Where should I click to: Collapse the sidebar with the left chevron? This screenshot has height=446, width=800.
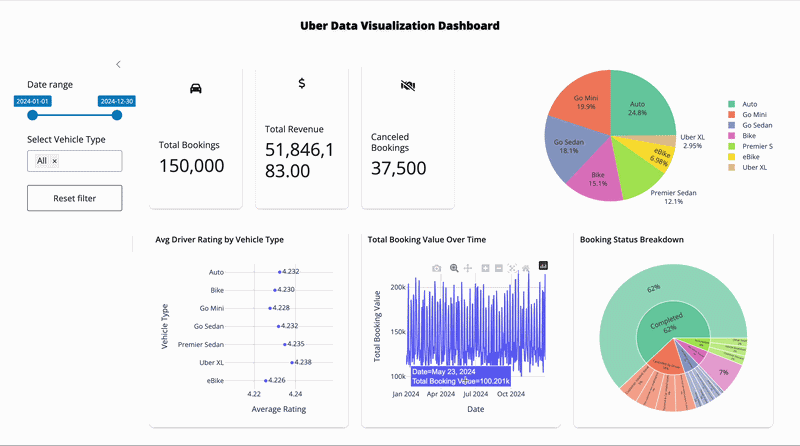(118, 64)
